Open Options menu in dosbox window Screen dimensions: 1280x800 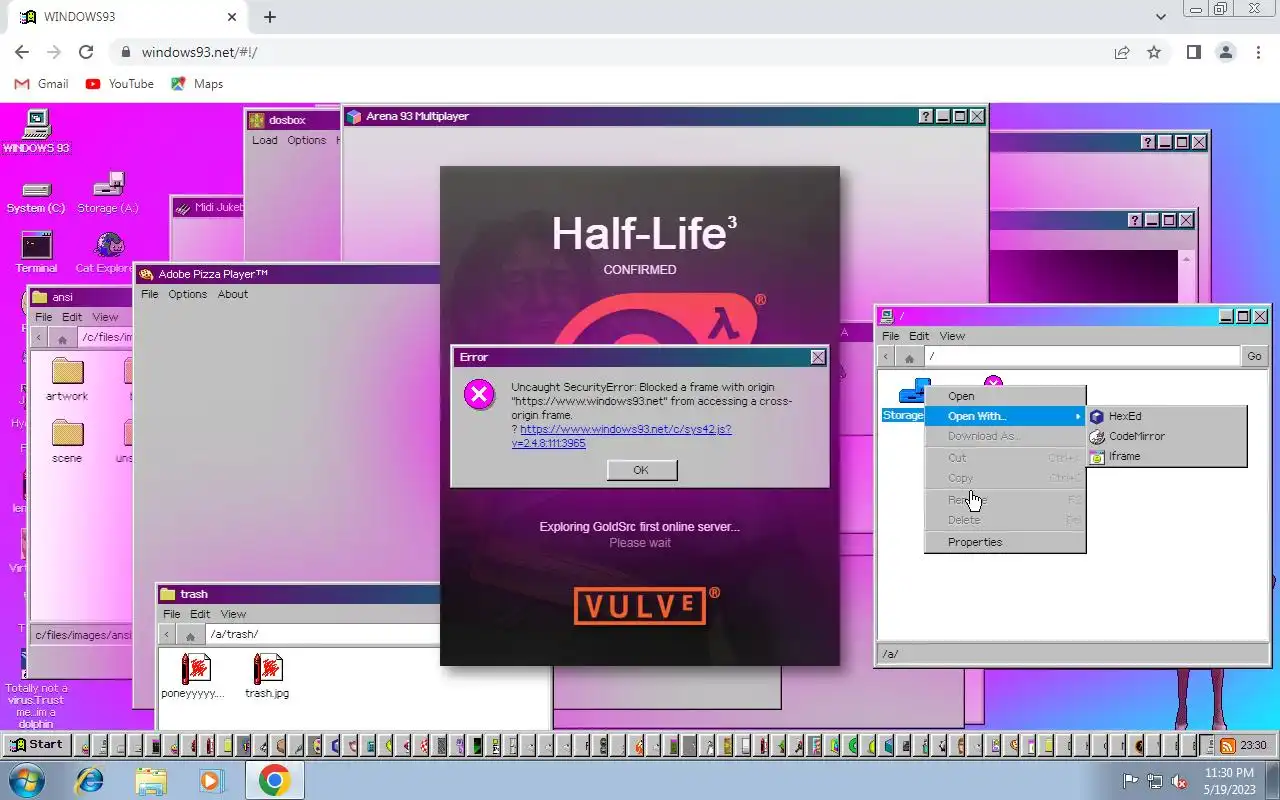click(x=307, y=140)
